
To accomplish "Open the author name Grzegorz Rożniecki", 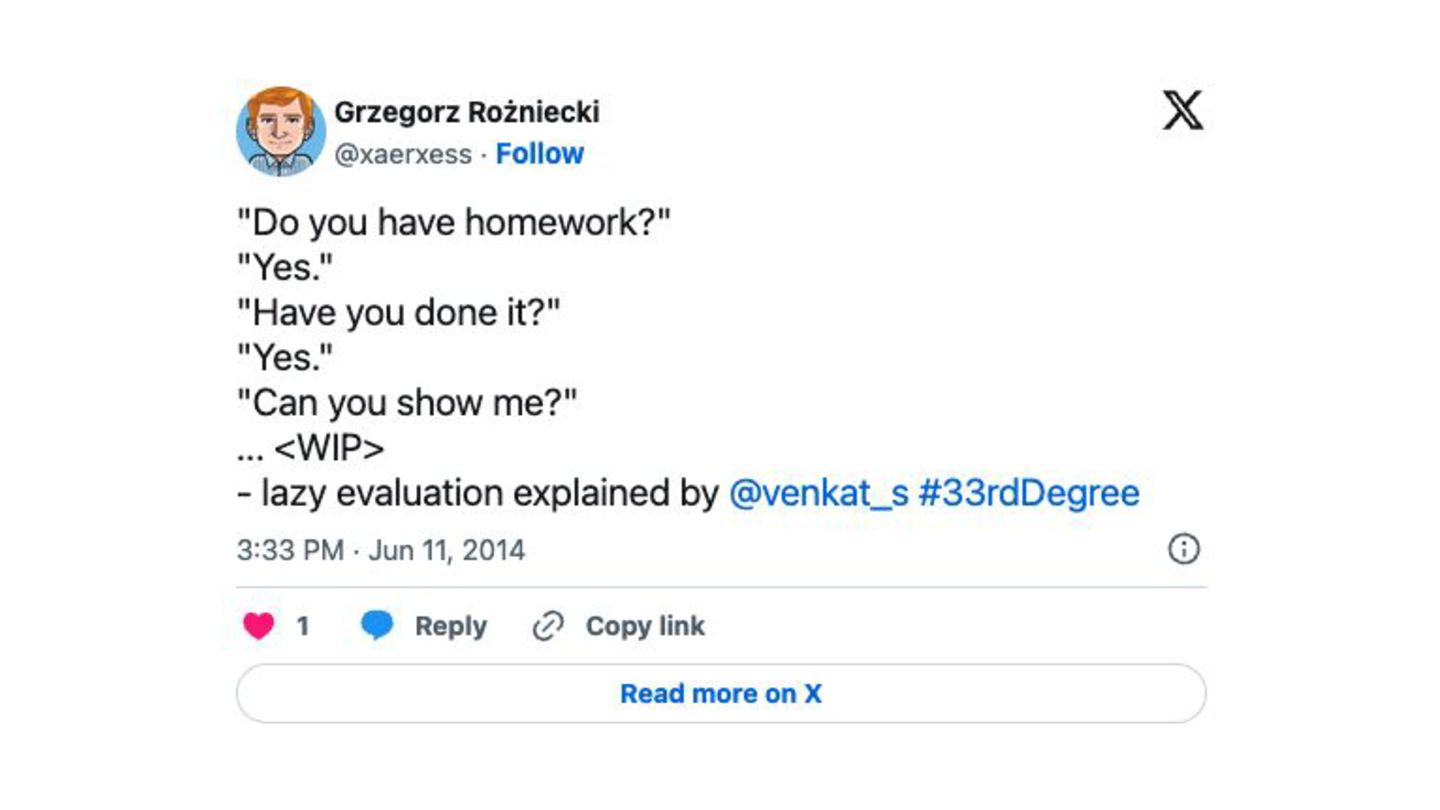I will click(x=467, y=112).
